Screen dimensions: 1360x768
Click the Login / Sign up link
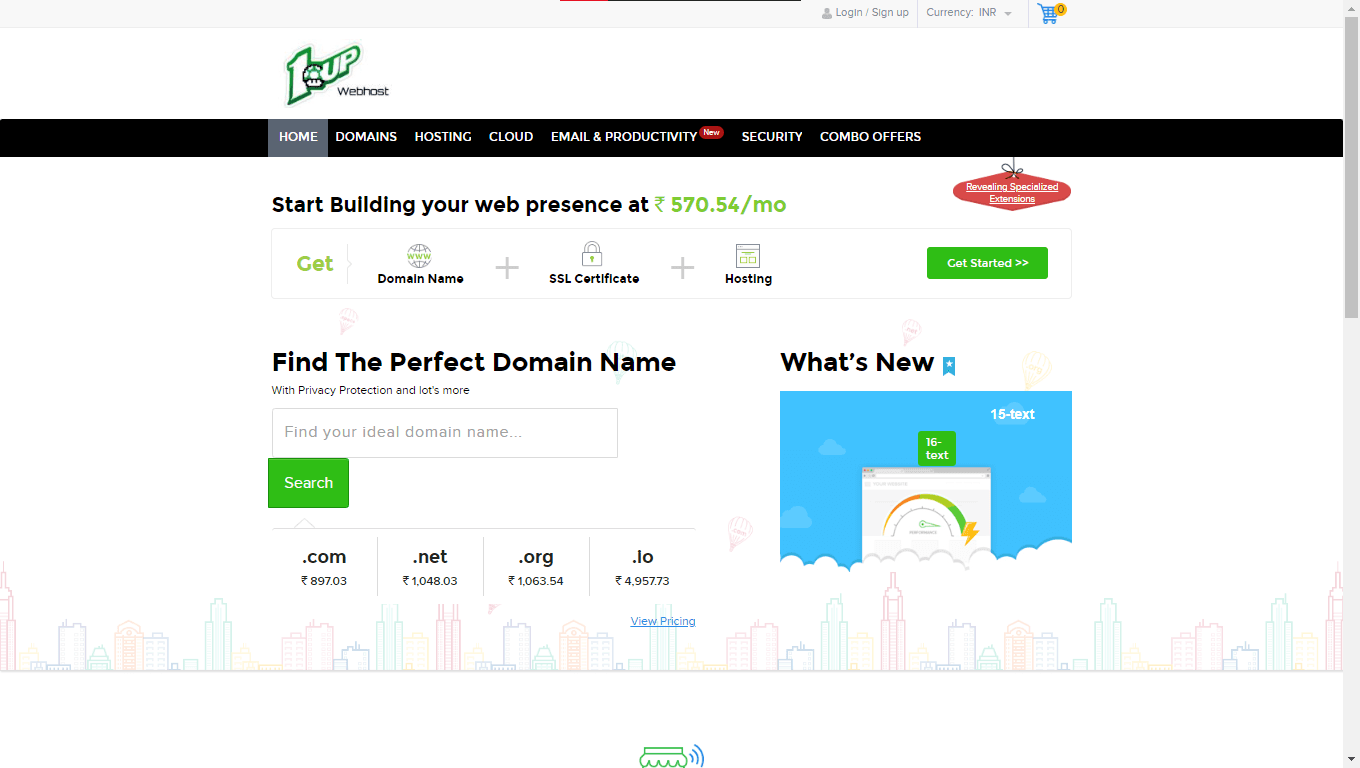(870, 12)
